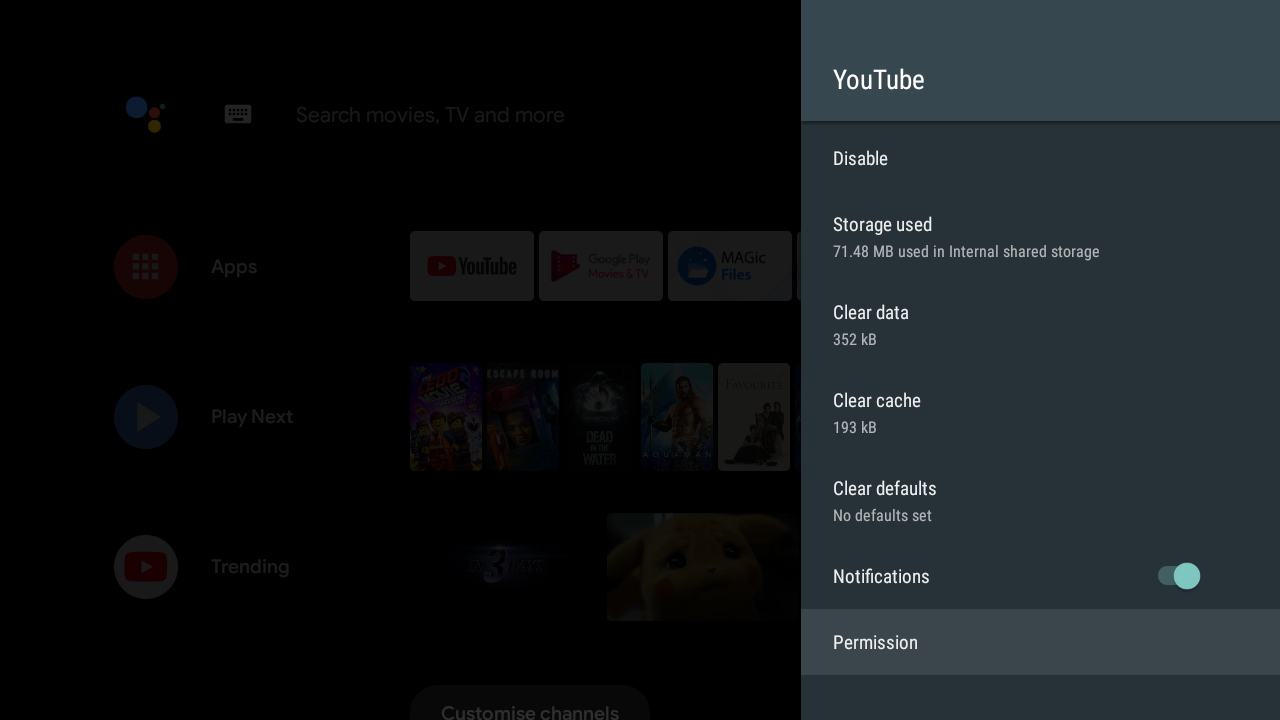
Task: Open the Trending YouTube channel icon
Action: pyautogui.click(x=146, y=567)
